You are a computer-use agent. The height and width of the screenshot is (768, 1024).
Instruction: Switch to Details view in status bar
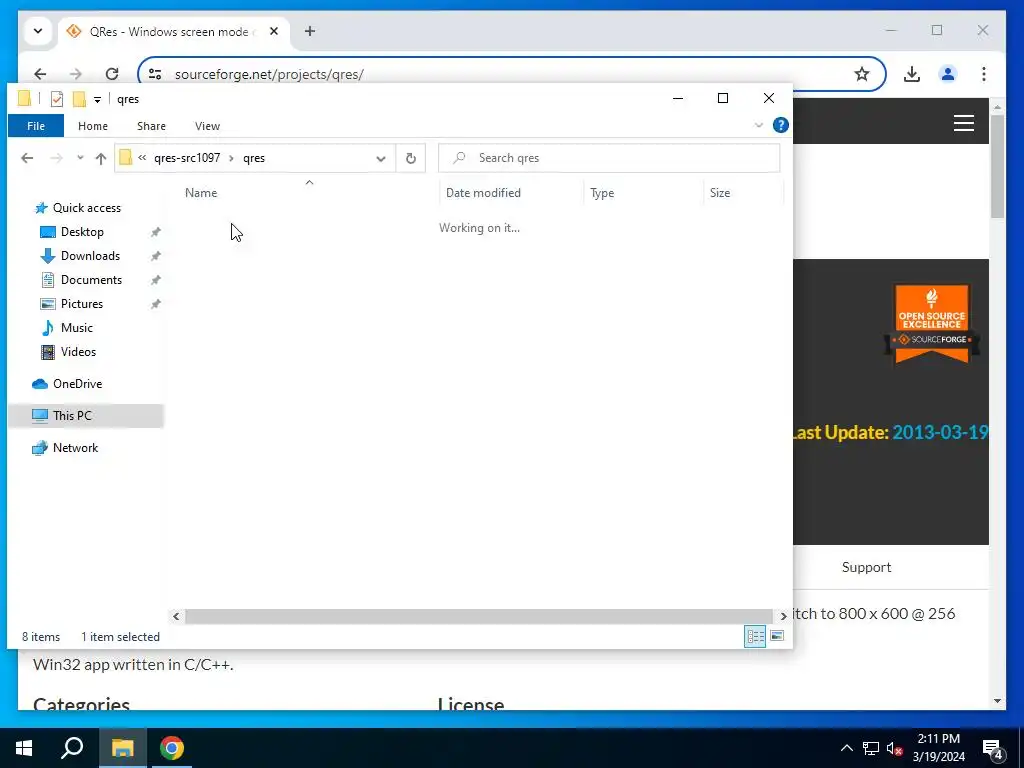(x=755, y=636)
